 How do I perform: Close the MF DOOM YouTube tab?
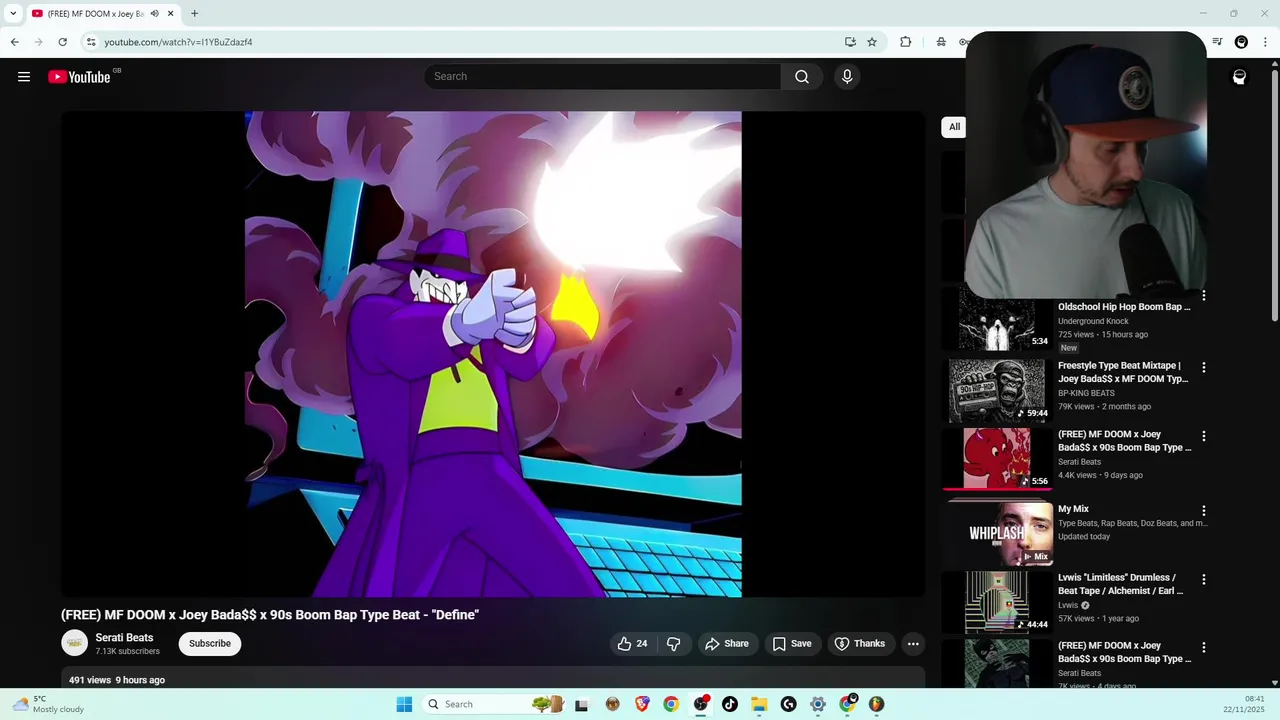(x=171, y=14)
